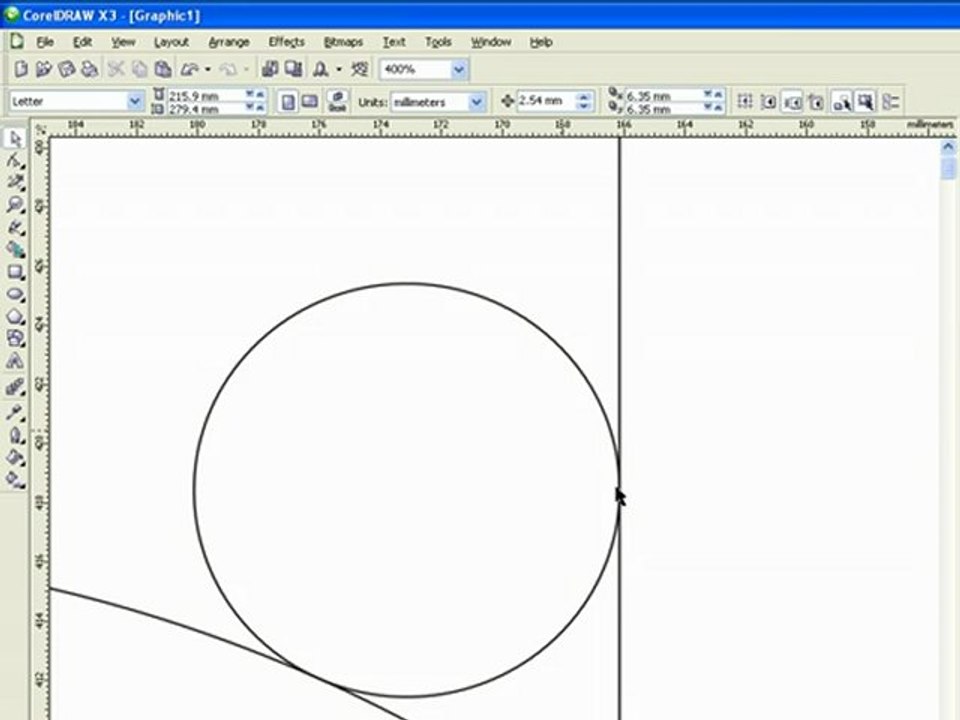Toggle Dynamic Guides
The image size is (960, 720).
click(x=815, y=102)
